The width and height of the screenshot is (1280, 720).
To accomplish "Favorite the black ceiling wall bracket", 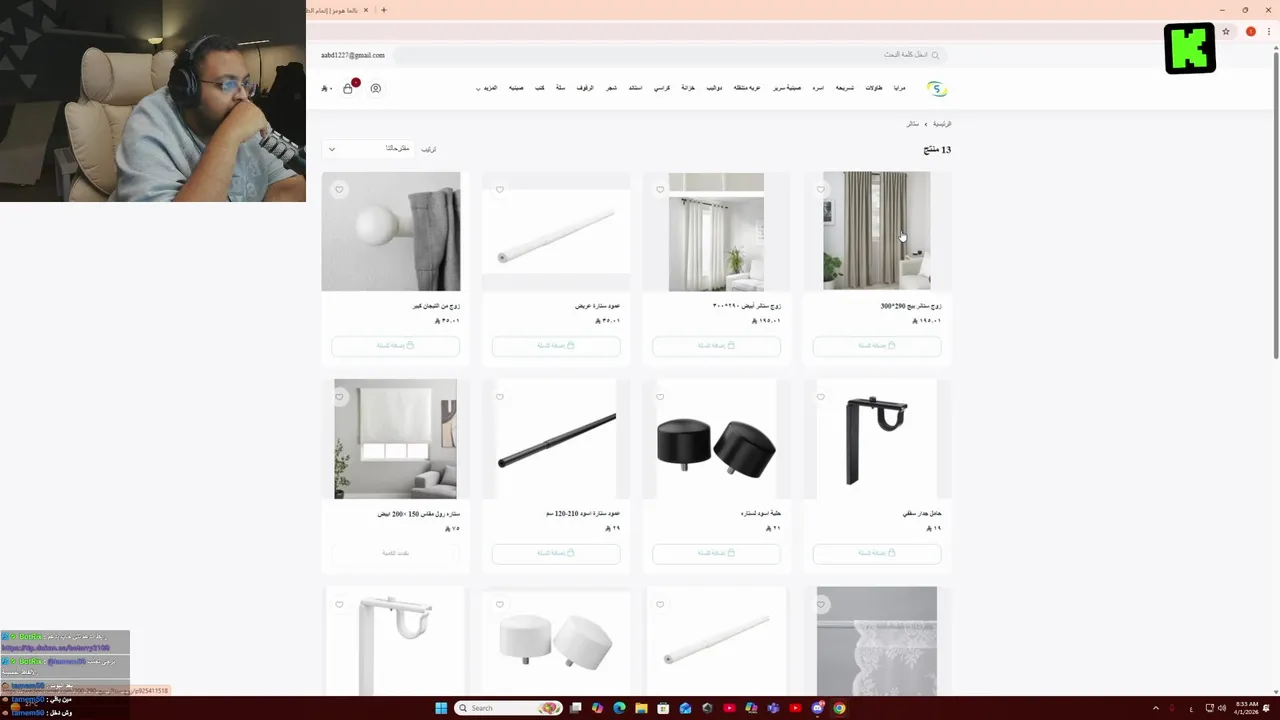I will (821, 397).
